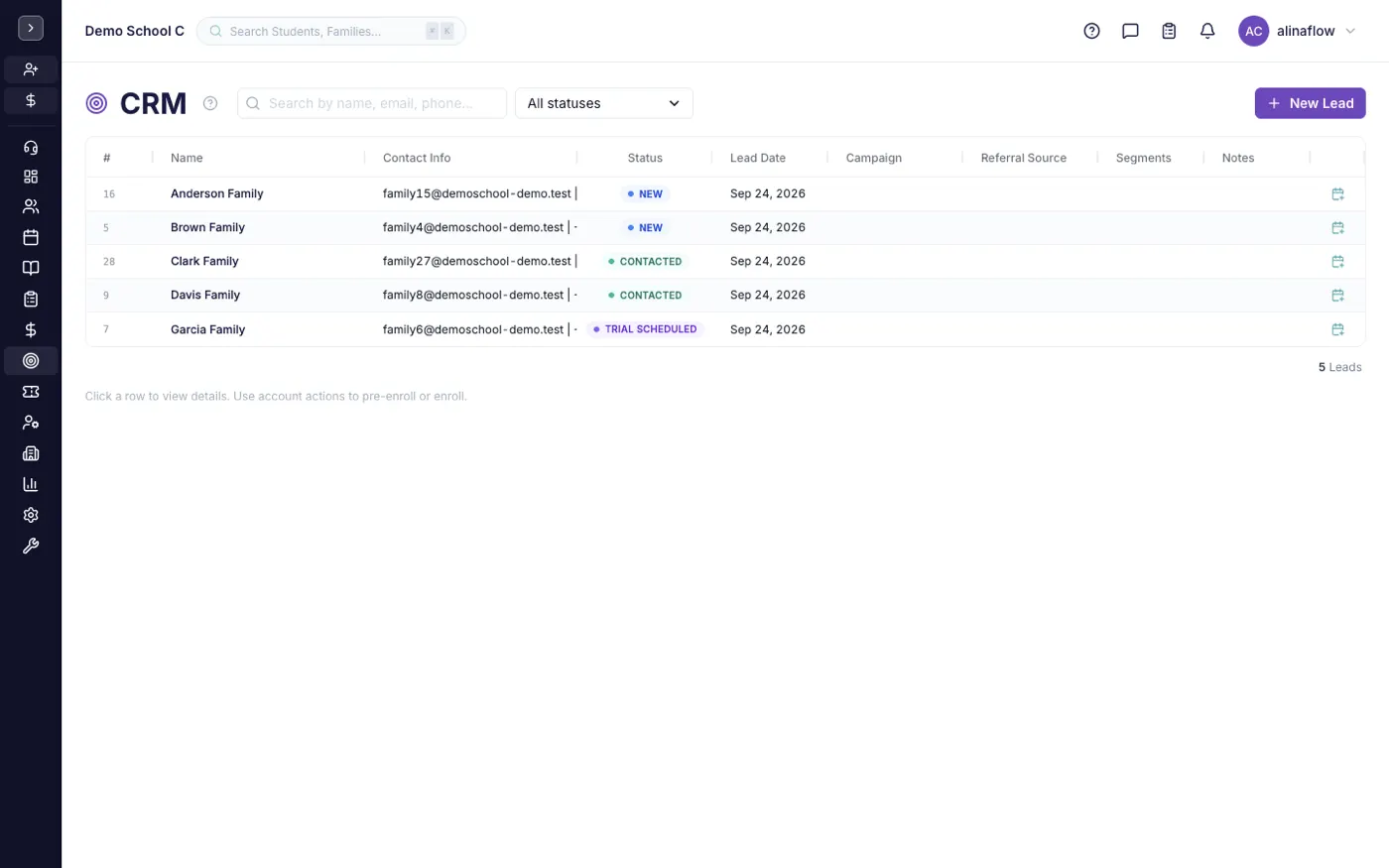
Task: Click the Segments column header
Action: click(x=1143, y=158)
